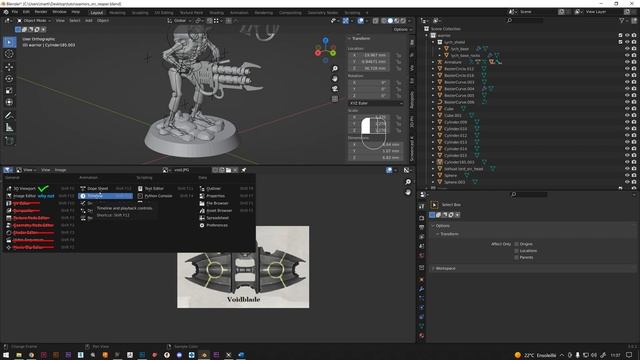Open Material properties tab icon
640x360 pixels.
pos(422,336)
